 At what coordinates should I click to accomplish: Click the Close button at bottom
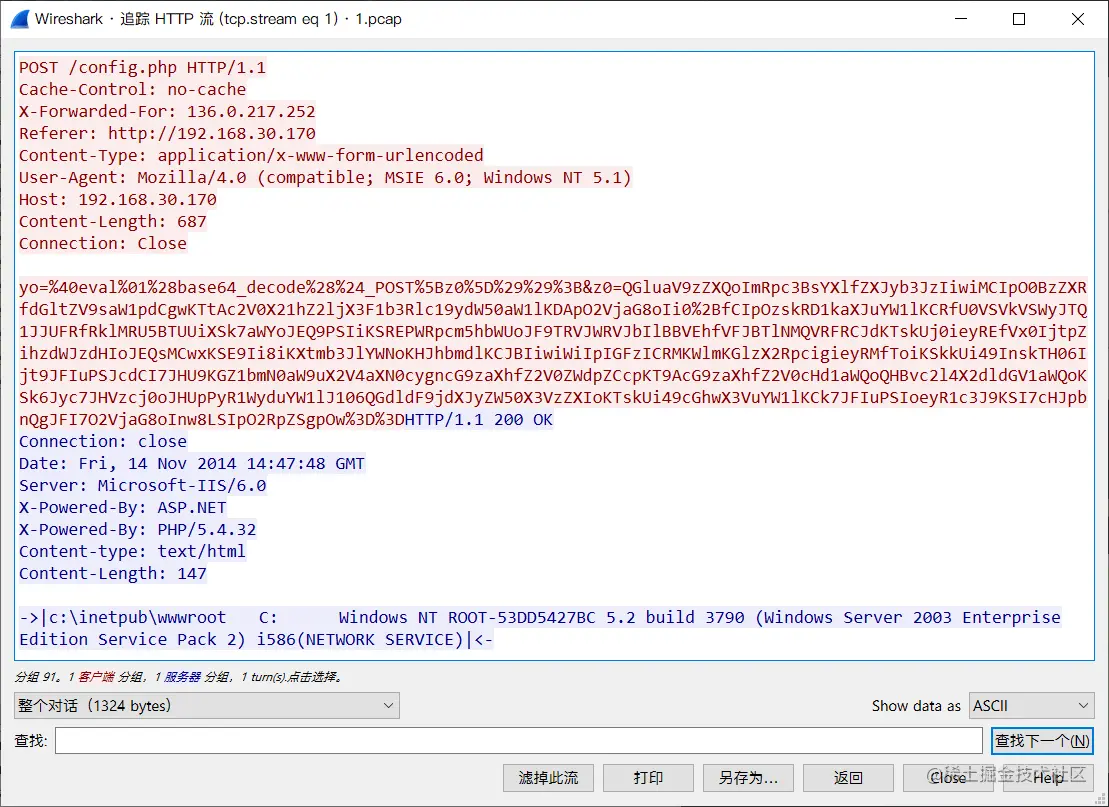[x=948, y=778]
